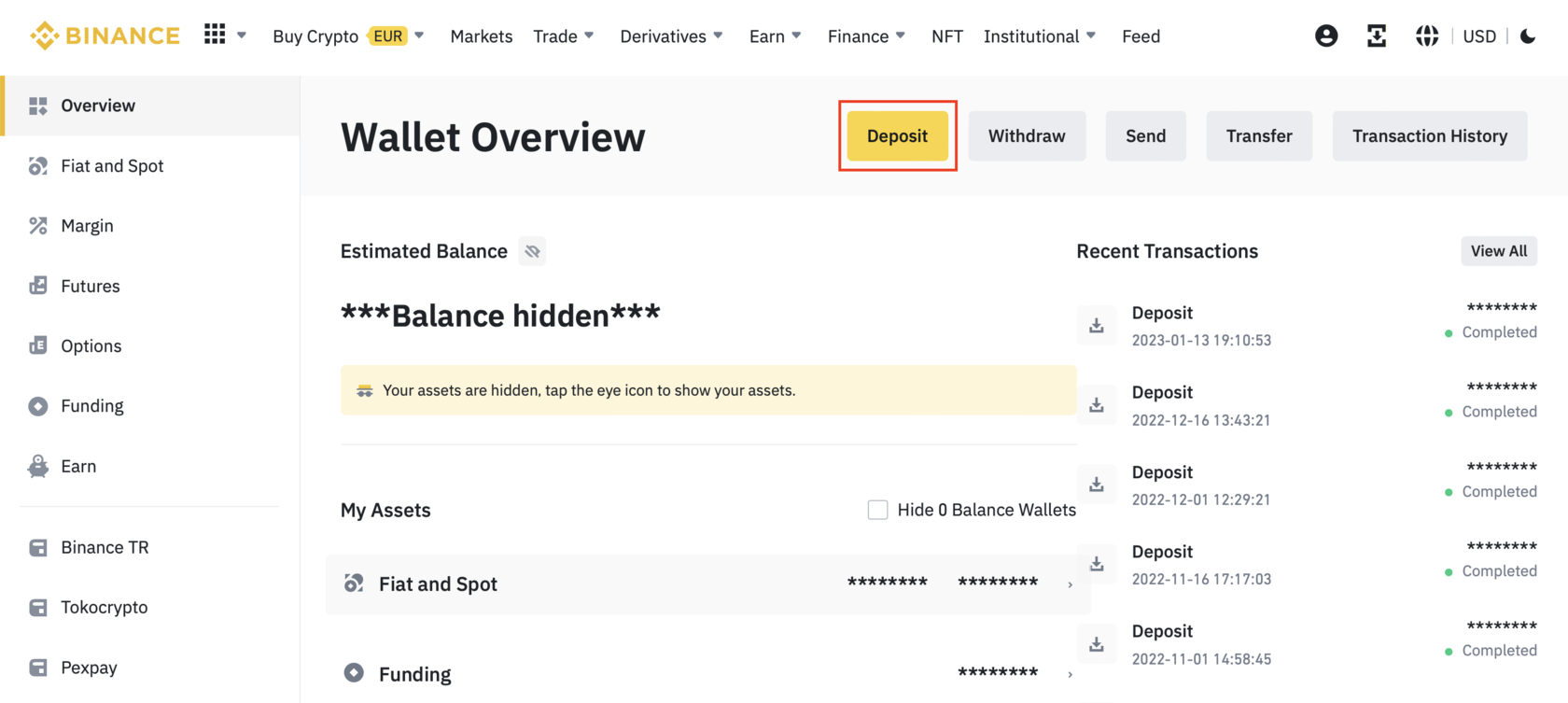This screenshot has height=703, width=1568.
Task: Select the EUR currency badge
Action: click(x=388, y=35)
